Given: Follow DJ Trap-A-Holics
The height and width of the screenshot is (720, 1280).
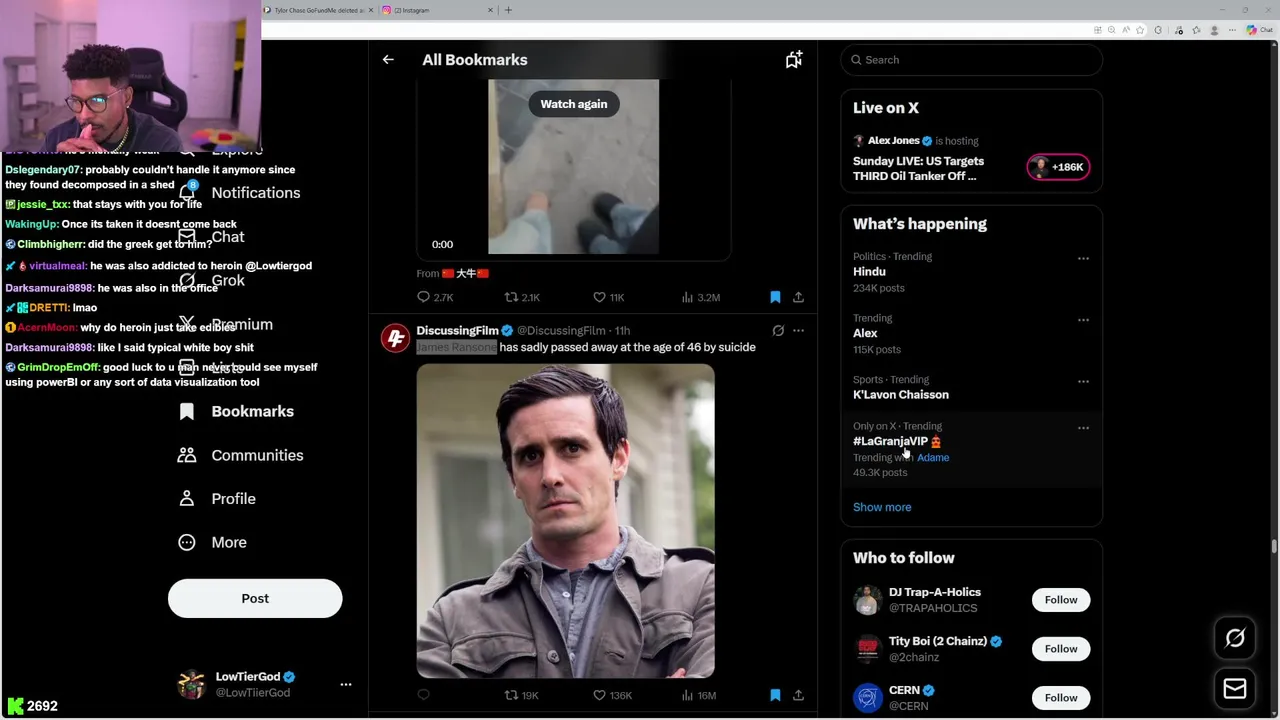Looking at the screenshot, I should (x=1061, y=600).
